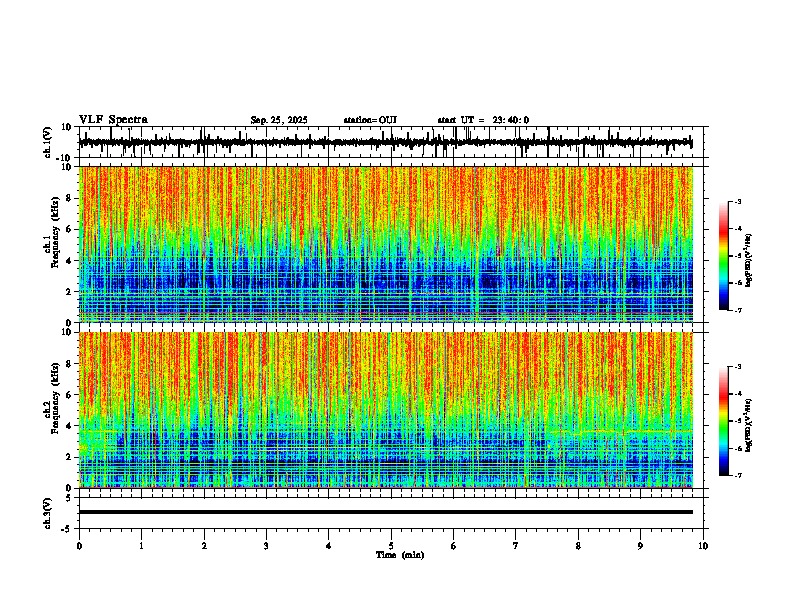Image resolution: width=792 pixels, height=612 pixels.
Task: Click the ch.1(V) waveform trace at the top
Action: 386,142
